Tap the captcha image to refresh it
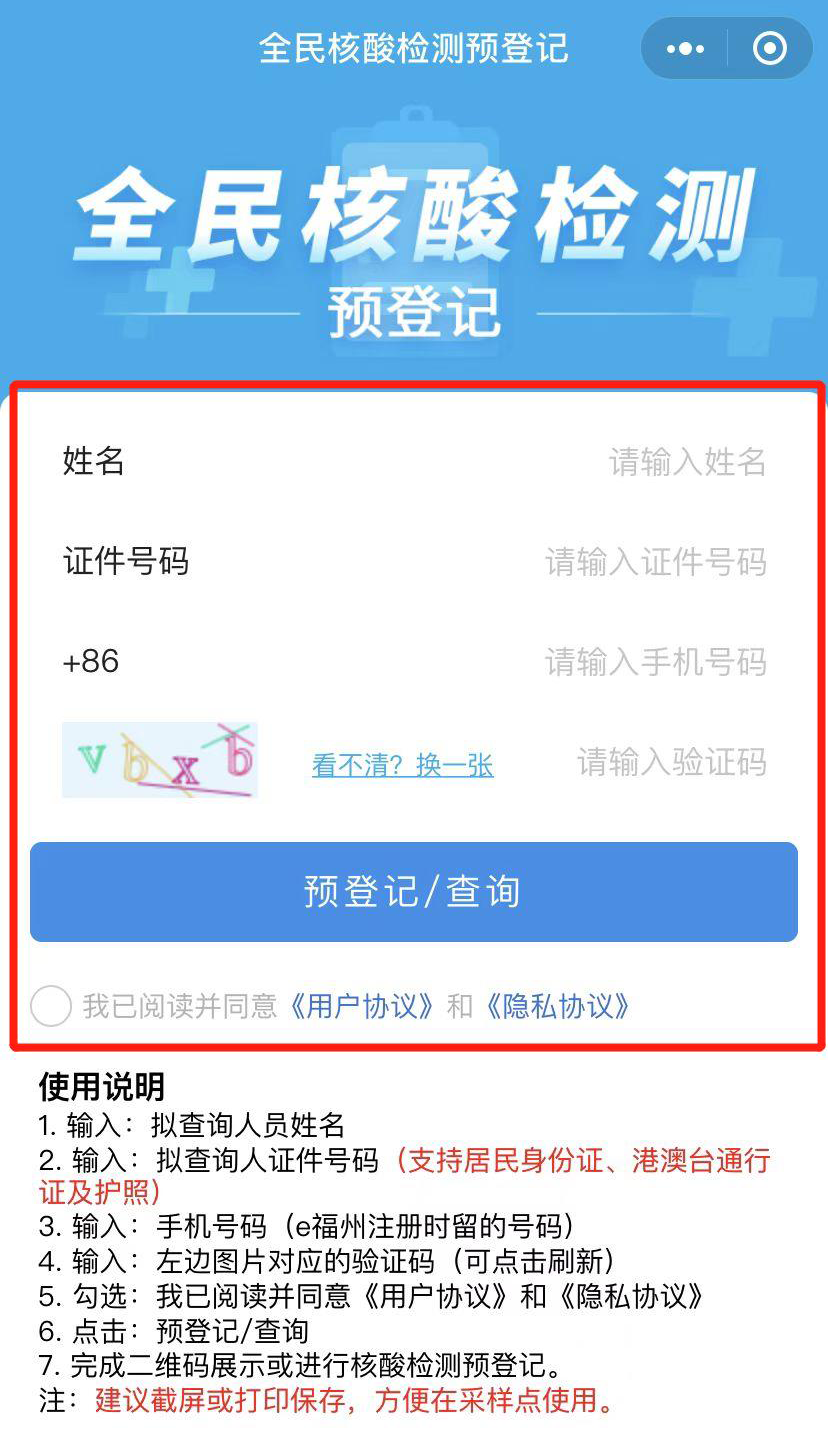828x1448 pixels. coord(160,760)
